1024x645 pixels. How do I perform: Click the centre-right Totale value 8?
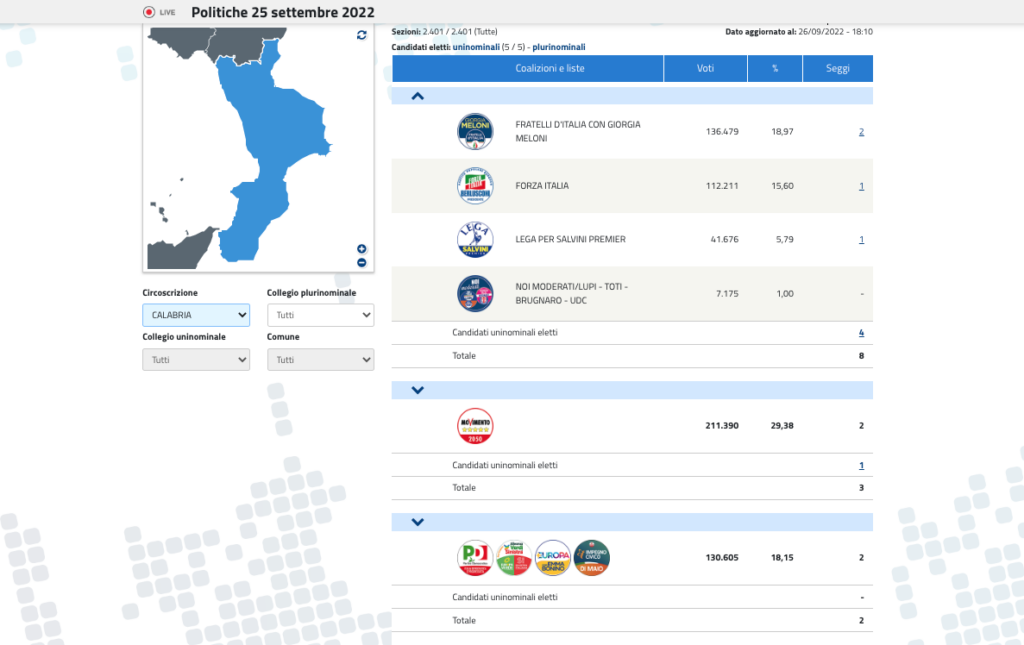click(x=861, y=356)
